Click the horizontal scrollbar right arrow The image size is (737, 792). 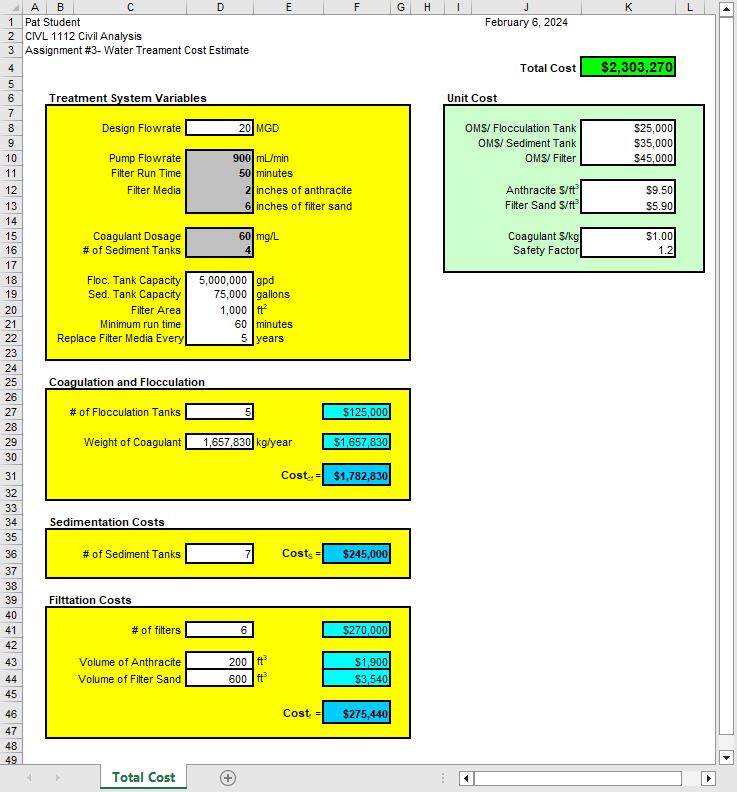(x=709, y=778)
